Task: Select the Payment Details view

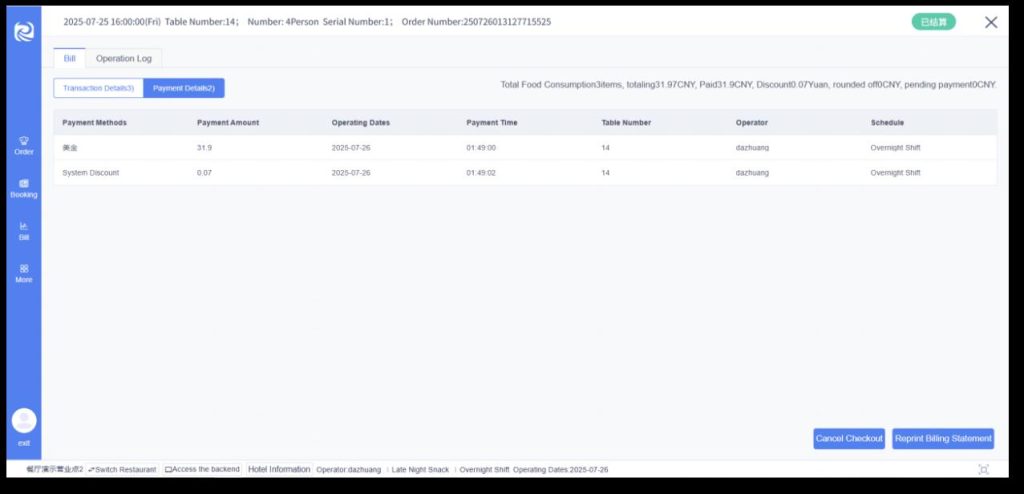Action: click(184, 88)
